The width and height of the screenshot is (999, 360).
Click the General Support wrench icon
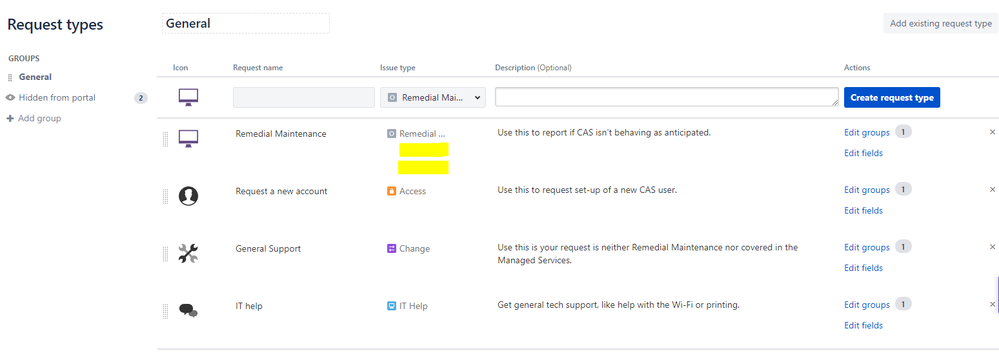click(188, 254)
